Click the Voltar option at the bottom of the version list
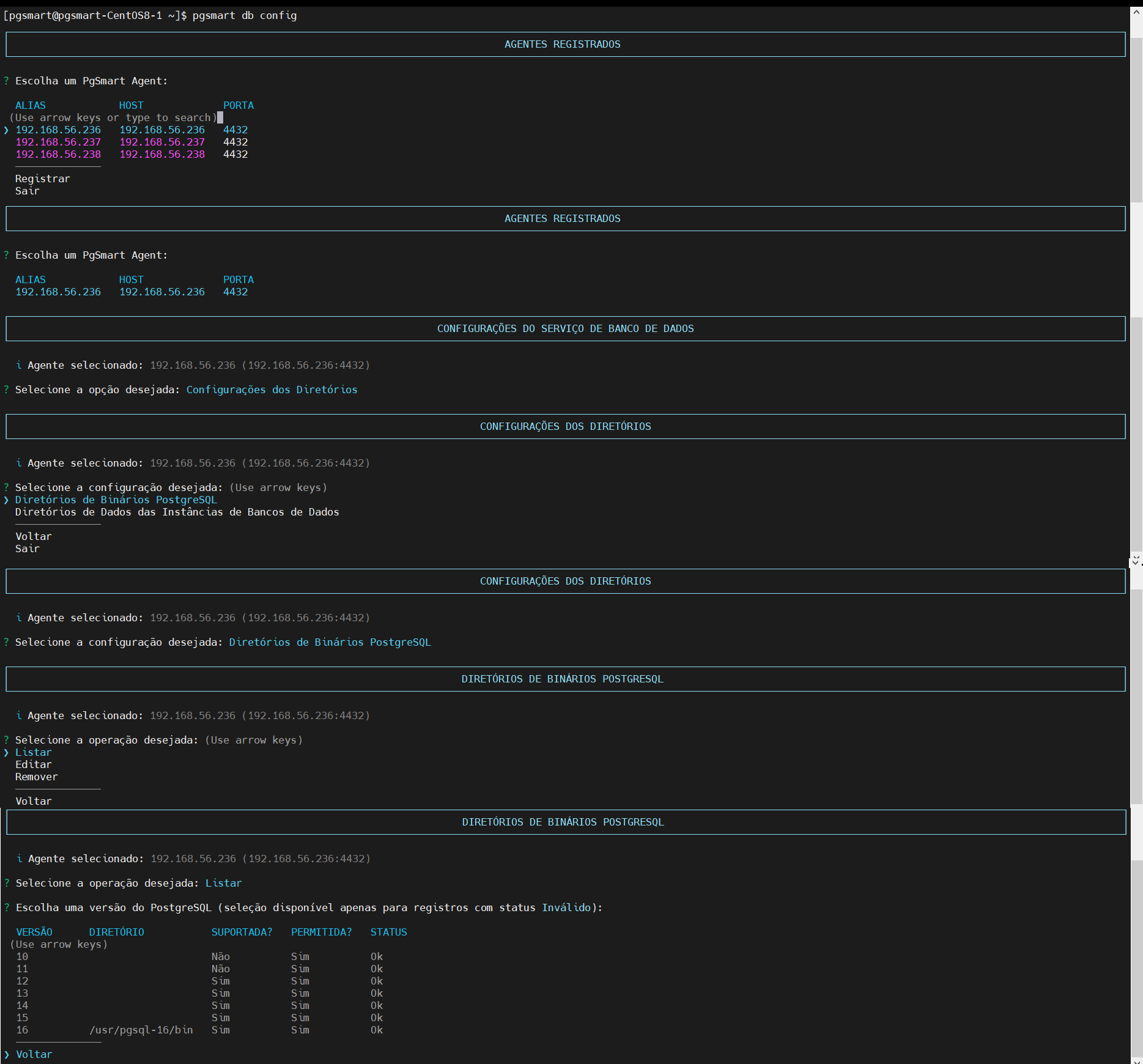The width and height of the screenshot is (1143, 1064). click(34, 1054)
